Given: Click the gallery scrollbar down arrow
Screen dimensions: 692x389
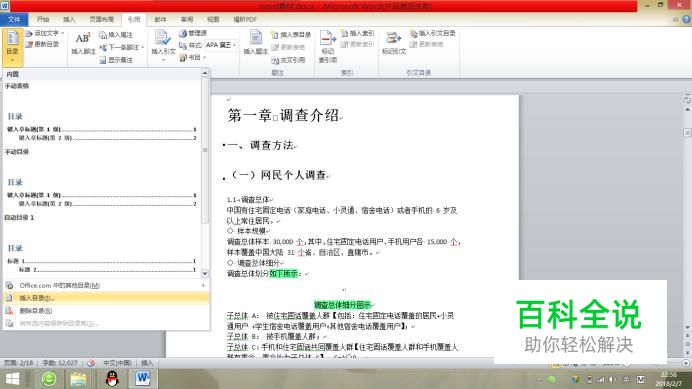Looking at the screenshot, I should (205, 274).
